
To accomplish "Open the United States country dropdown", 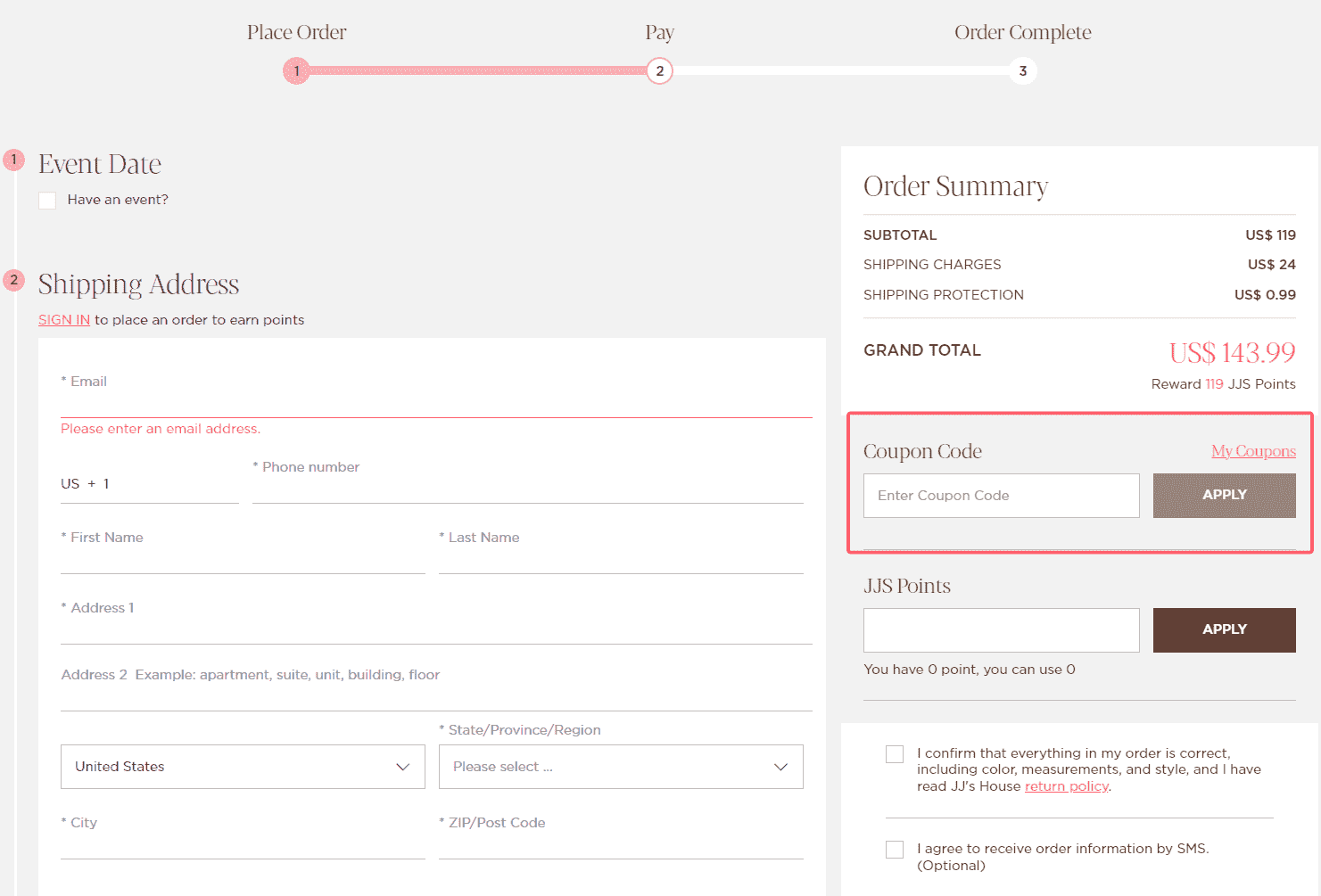I will tap(243, 767).
